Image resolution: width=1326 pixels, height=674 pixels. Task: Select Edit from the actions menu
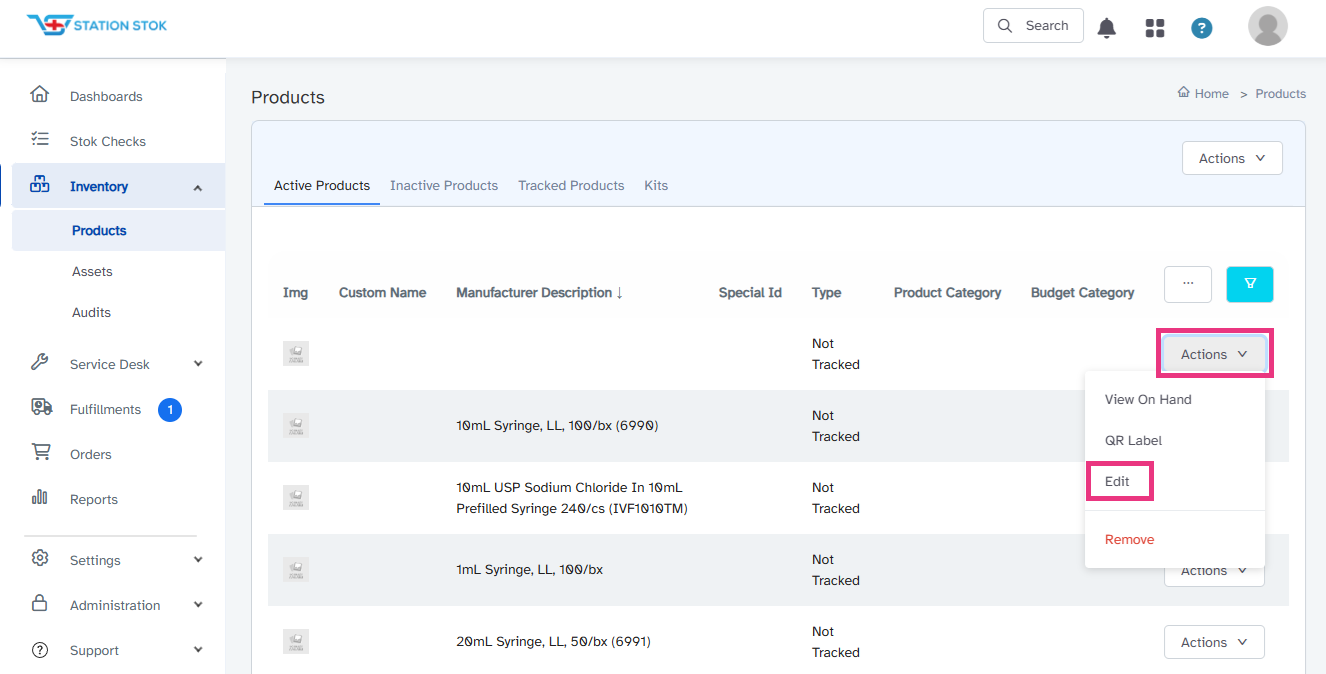pyautogui.click(x=1118, y=481)
